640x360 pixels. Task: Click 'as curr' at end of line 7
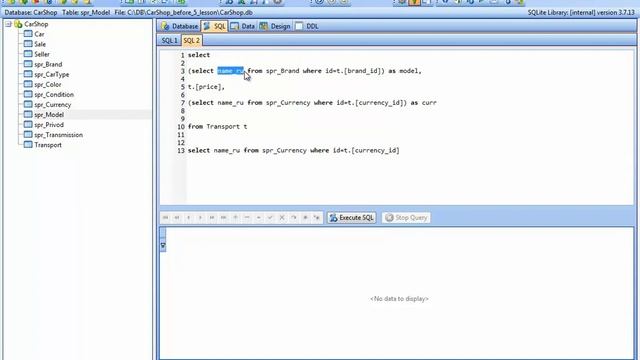423,103
